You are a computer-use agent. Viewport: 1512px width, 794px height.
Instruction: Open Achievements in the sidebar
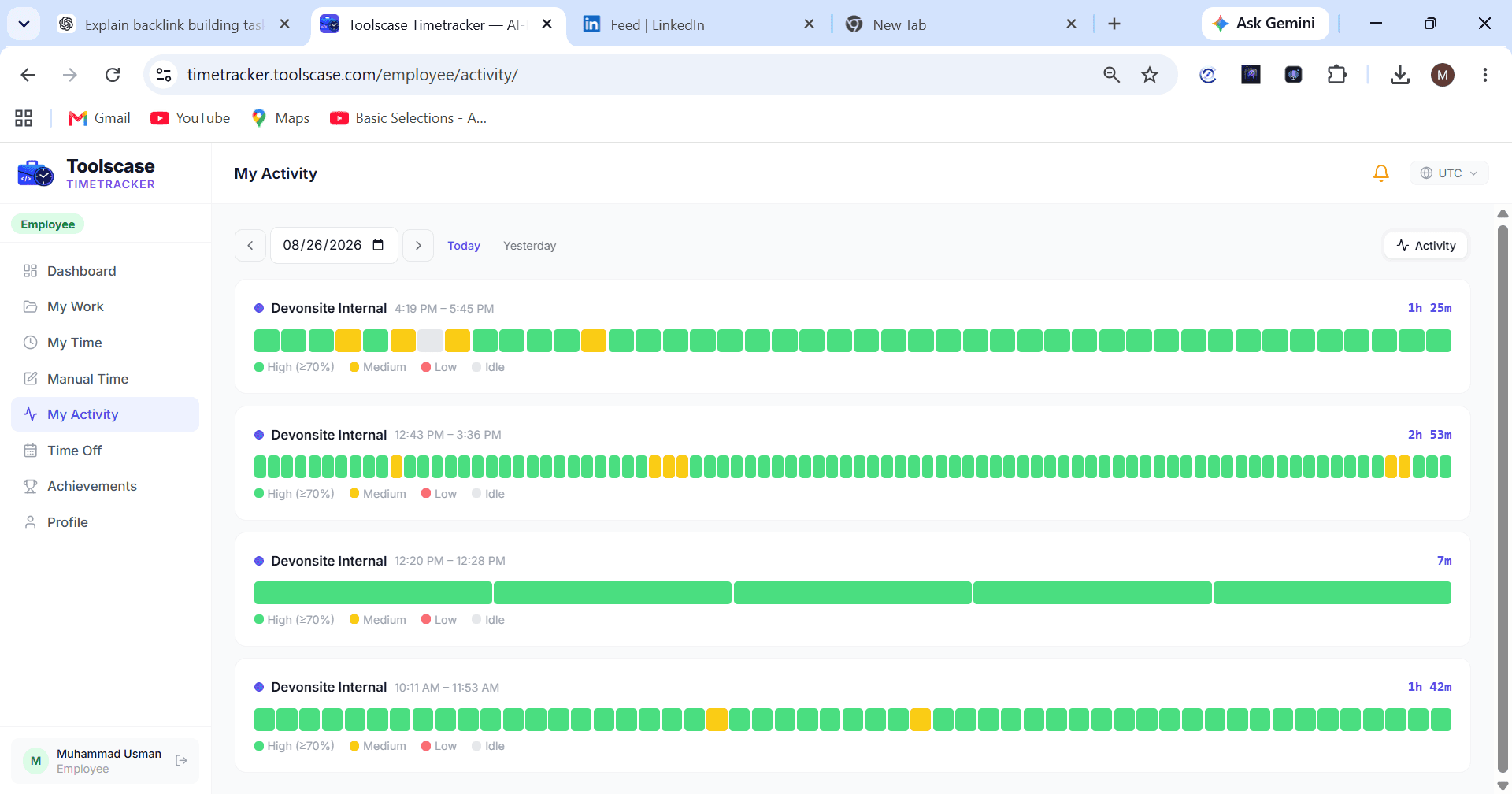coord(105,486)
